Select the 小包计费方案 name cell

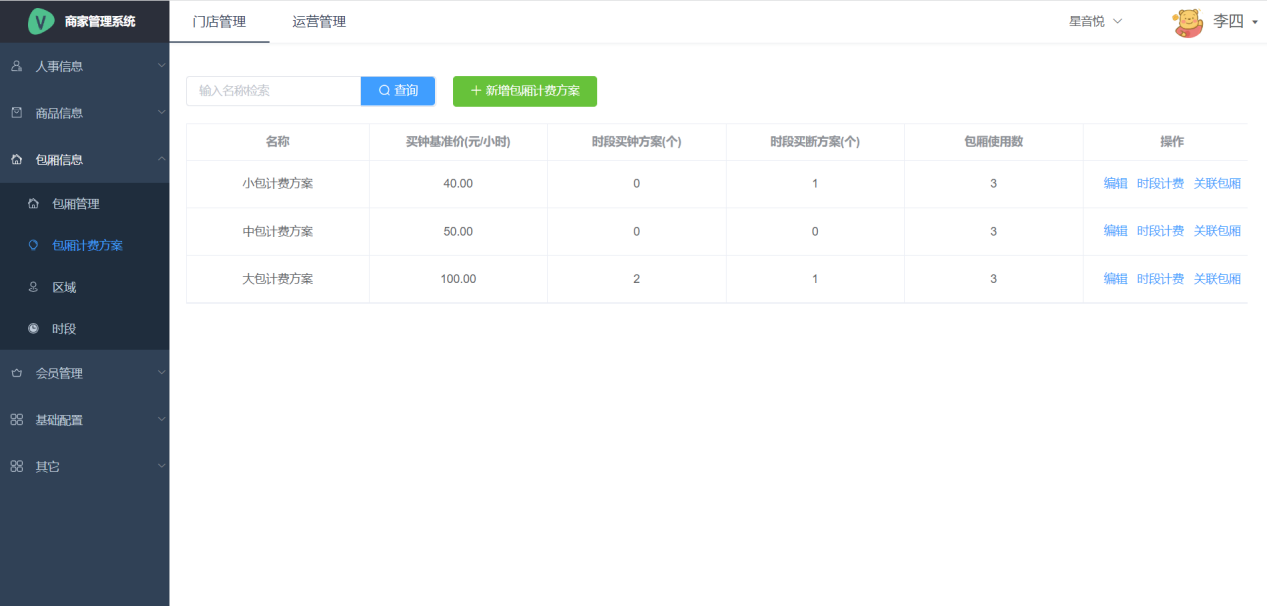pos(278,184)
